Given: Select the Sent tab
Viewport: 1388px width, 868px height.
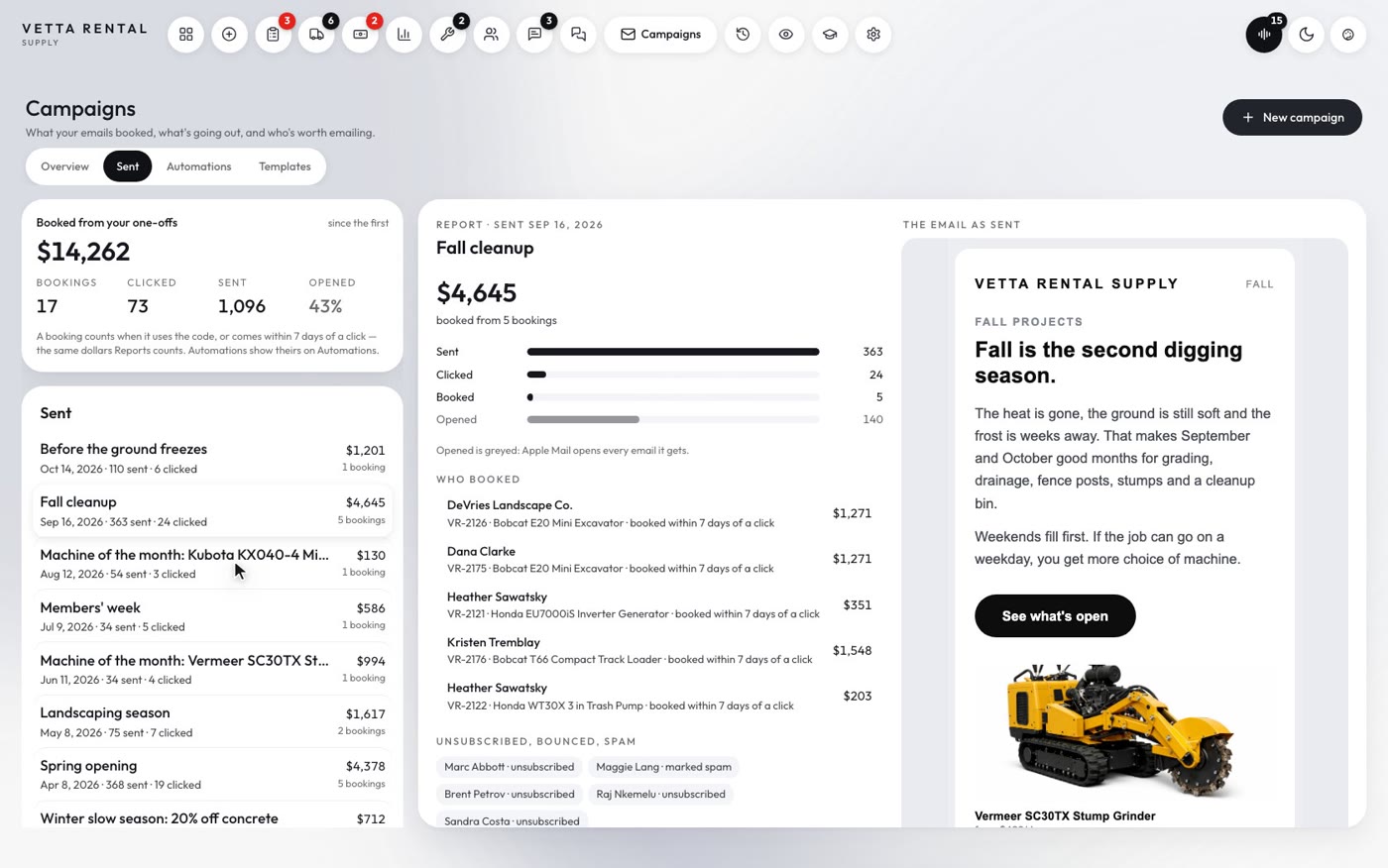Looking at the screenshot, I should 128,166.
